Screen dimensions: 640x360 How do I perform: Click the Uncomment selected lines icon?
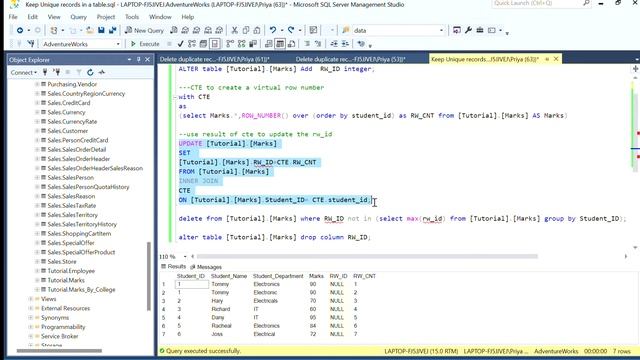[x=318, y=44]
